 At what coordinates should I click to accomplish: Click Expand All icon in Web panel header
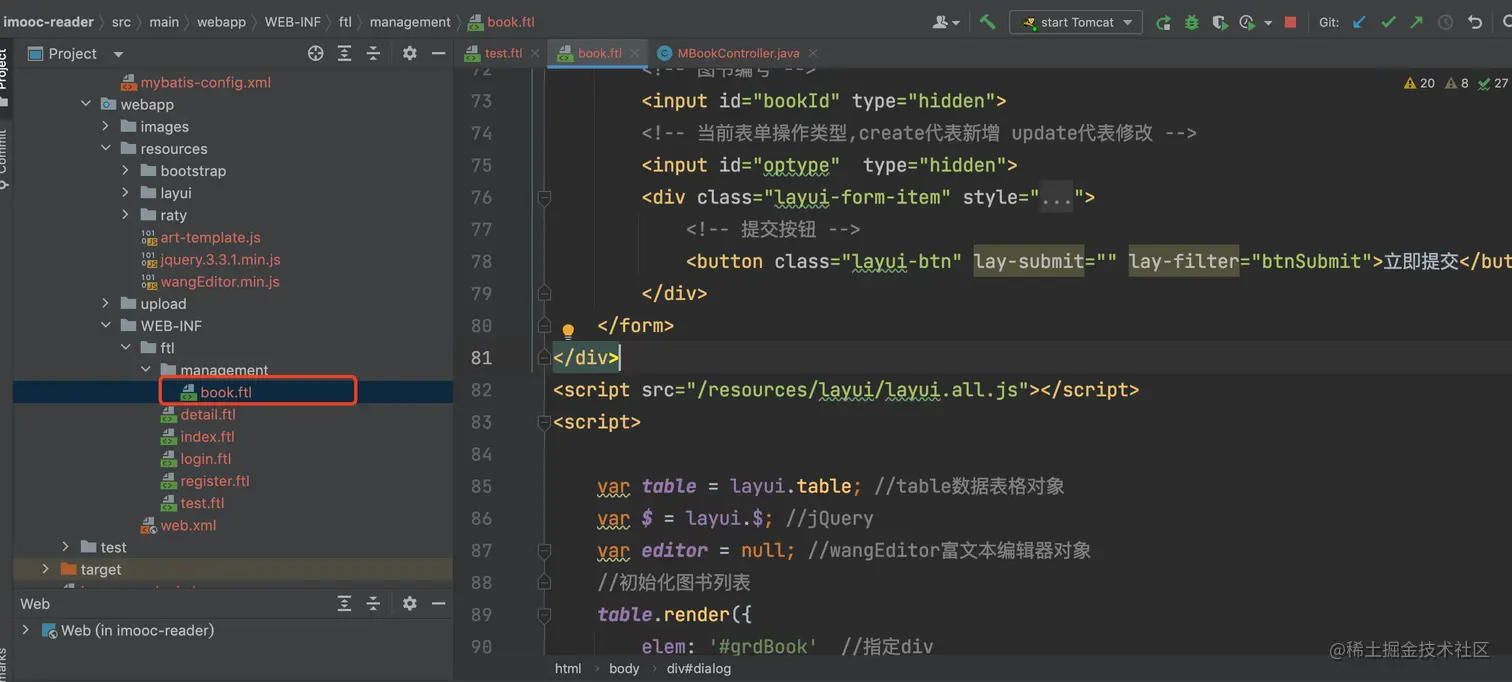click(344, 604)
